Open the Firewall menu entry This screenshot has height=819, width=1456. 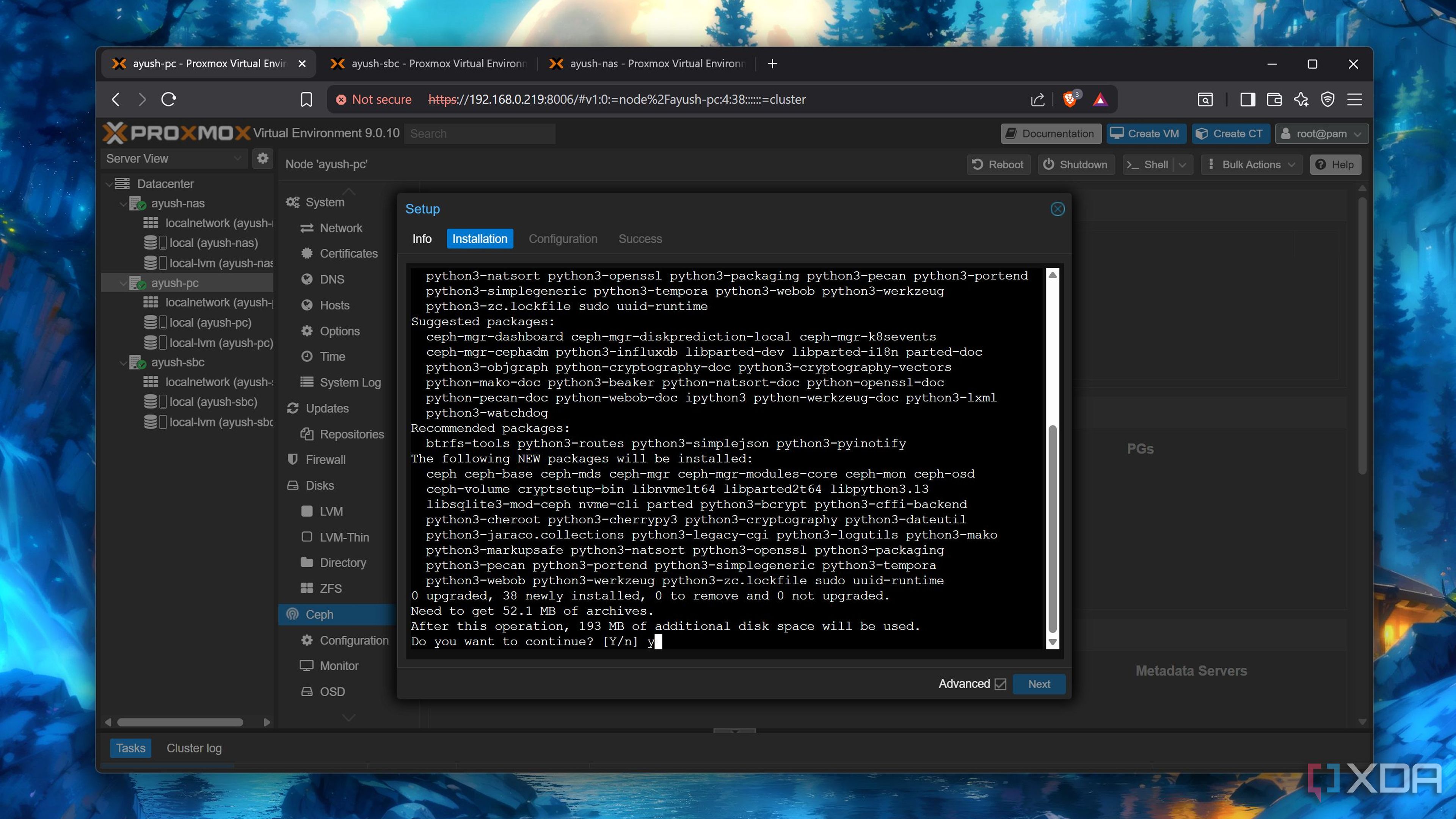pos(325,460)
